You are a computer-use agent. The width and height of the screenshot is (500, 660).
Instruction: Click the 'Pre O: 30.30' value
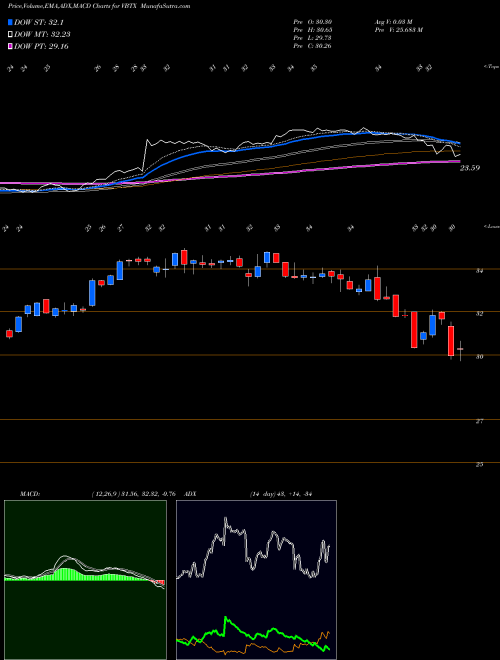(x=313, y=22)
